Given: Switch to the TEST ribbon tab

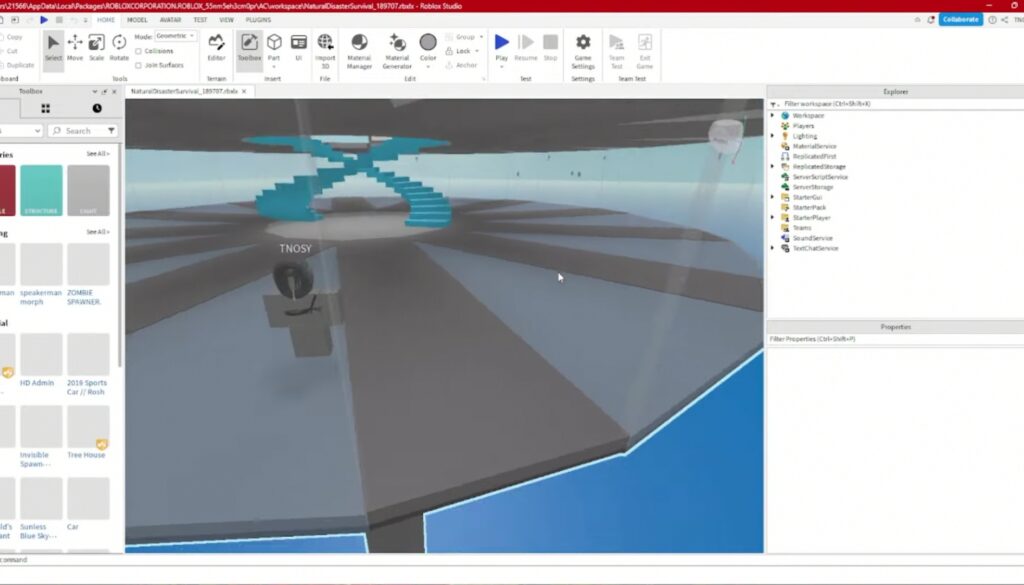Looking at the screenshot, I should (x=200, y=20).
